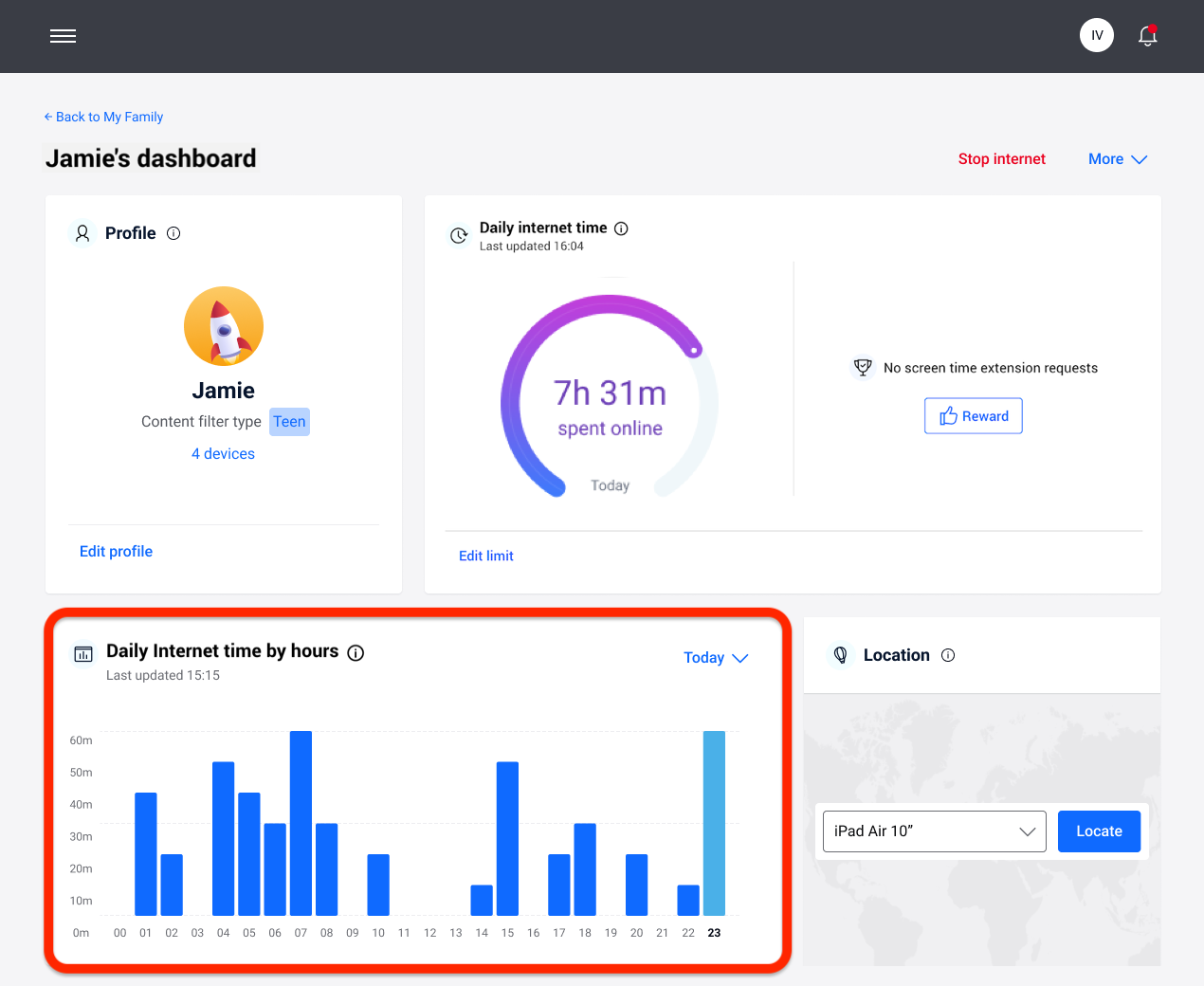Go Back to My Family
This screenshot has height=986, width=1204.
coord(103,117)
